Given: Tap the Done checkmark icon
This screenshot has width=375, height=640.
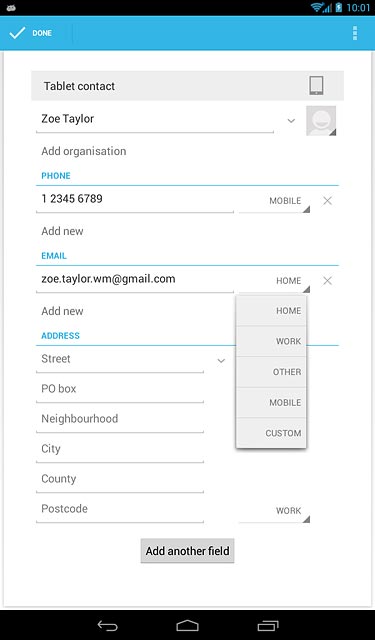Looking at the screenshot, I should pos(17,33).
